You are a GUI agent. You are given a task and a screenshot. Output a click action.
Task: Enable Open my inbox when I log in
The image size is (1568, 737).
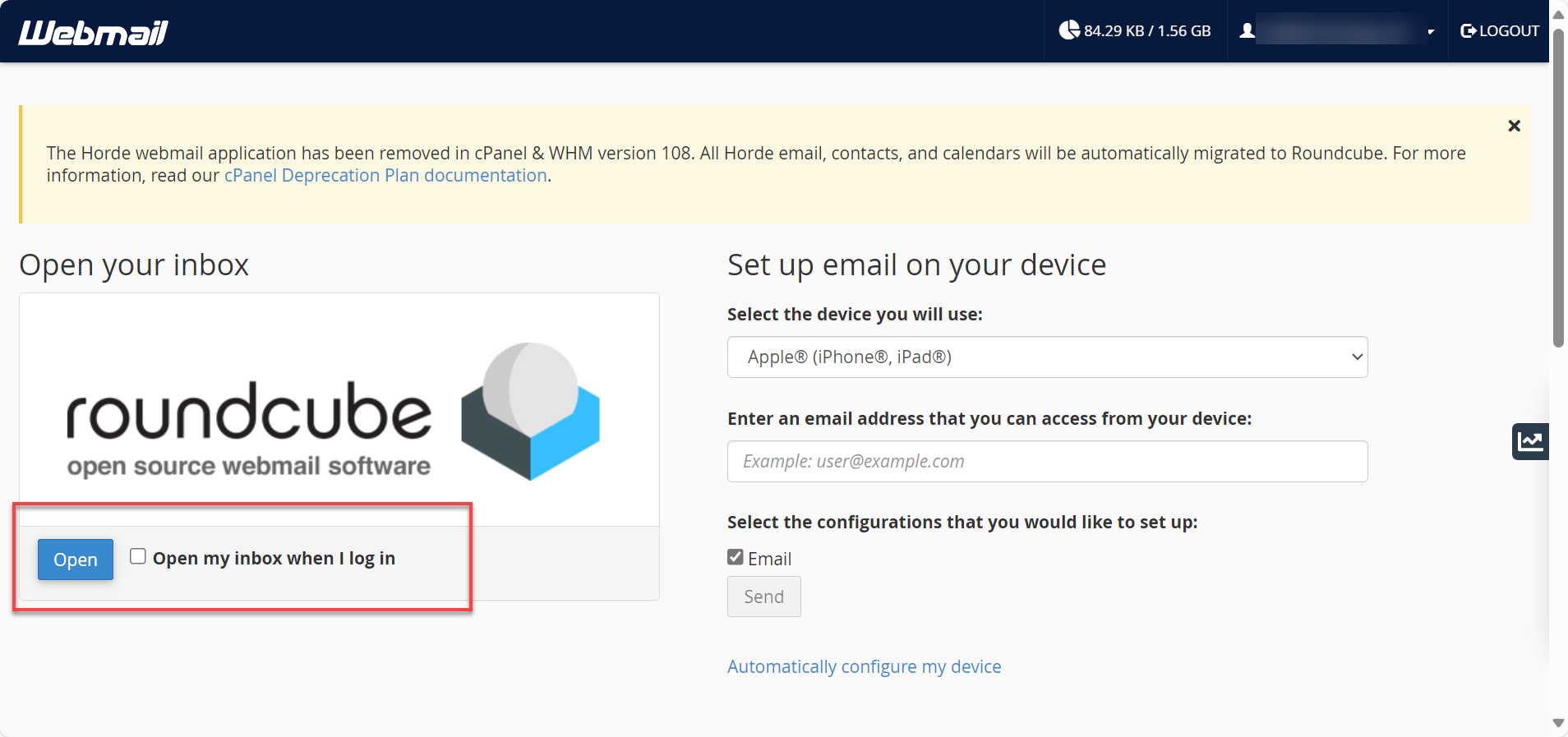point(138,557)
